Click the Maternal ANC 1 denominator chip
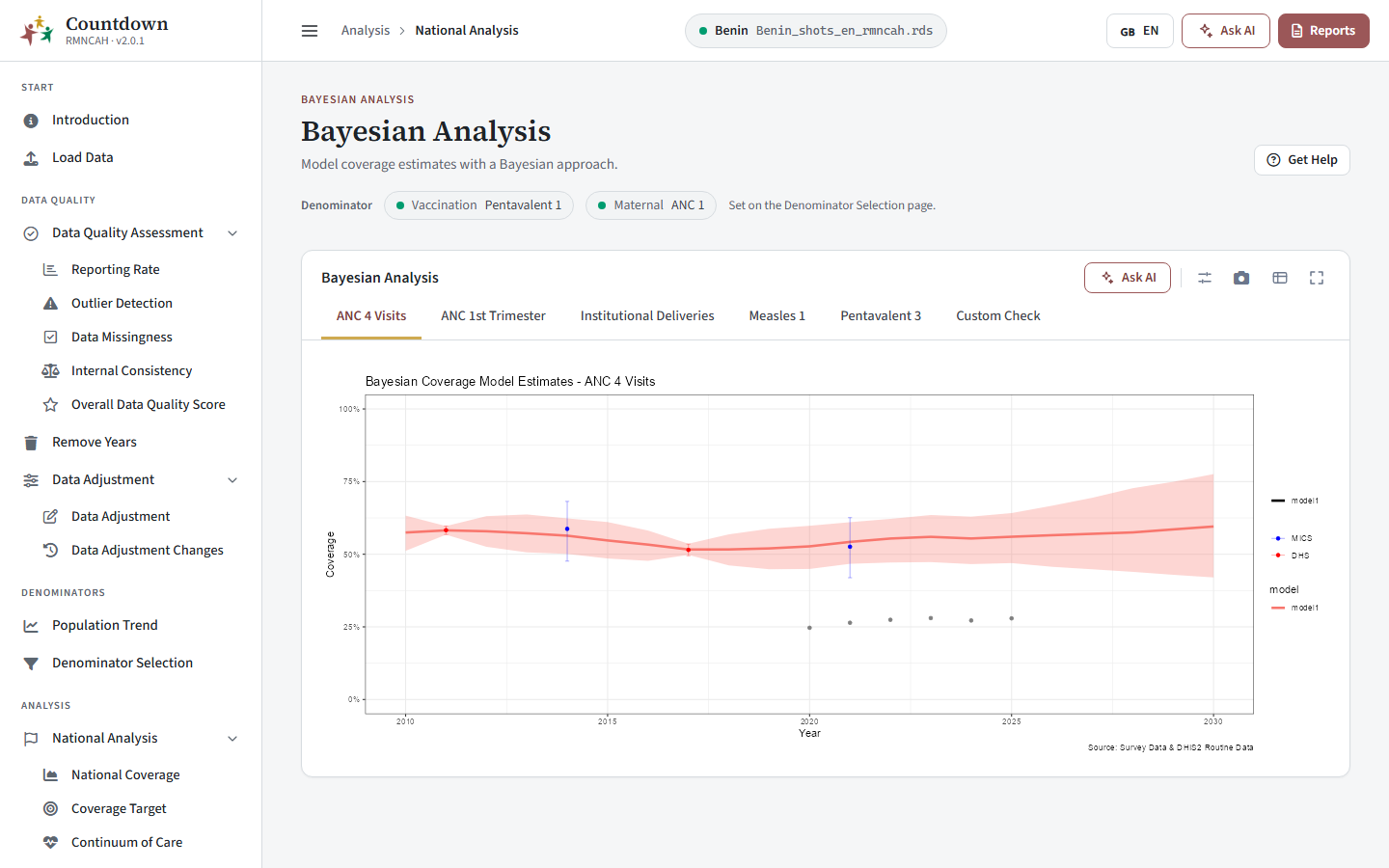Viewport: 1389px width, 868px height. 651,205
